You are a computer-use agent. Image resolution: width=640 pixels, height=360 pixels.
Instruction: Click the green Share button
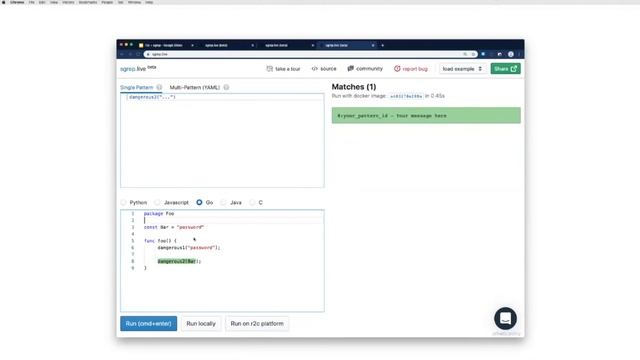click(505, 69)
